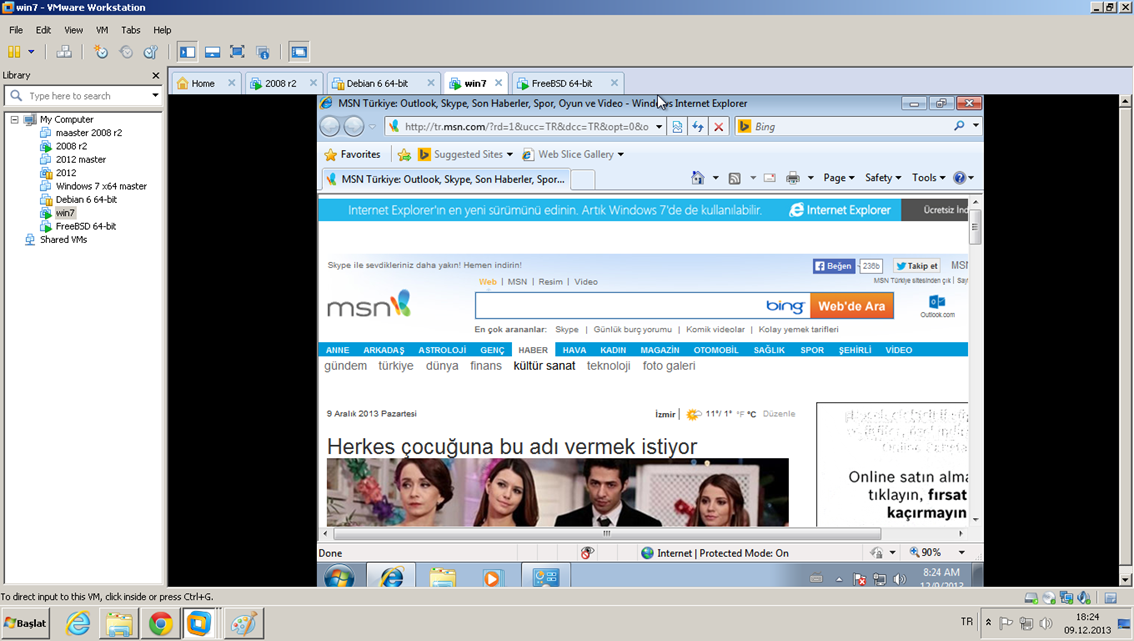Open the zoom level 90% dropdown

point(962,553)
